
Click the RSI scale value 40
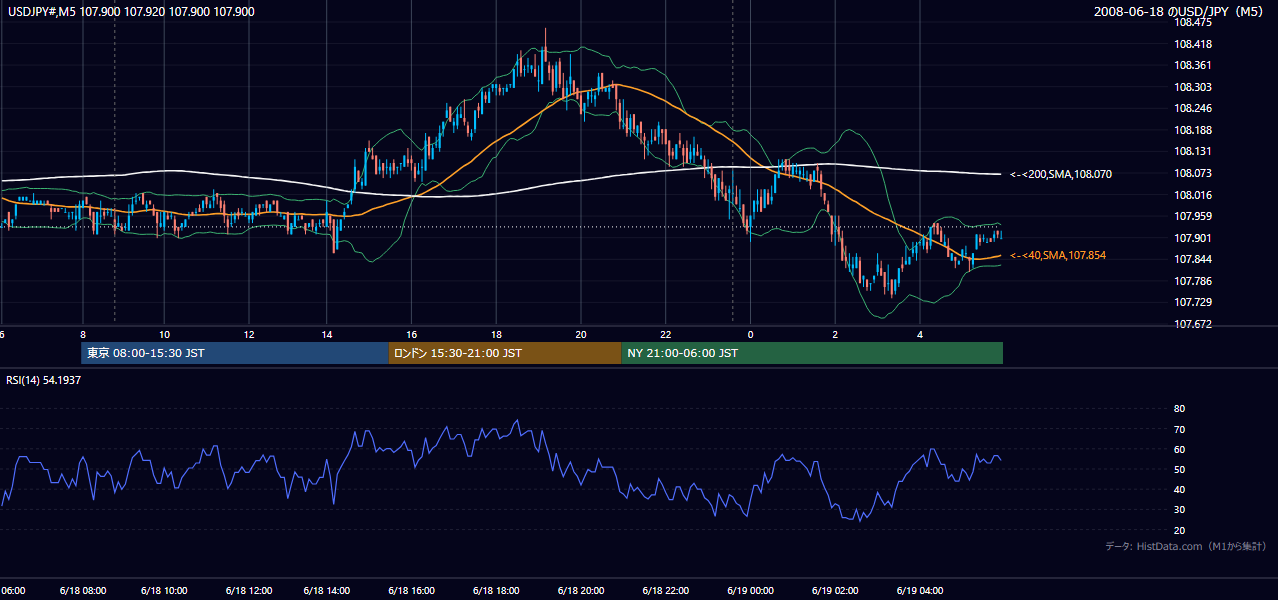coord(1179,489)
